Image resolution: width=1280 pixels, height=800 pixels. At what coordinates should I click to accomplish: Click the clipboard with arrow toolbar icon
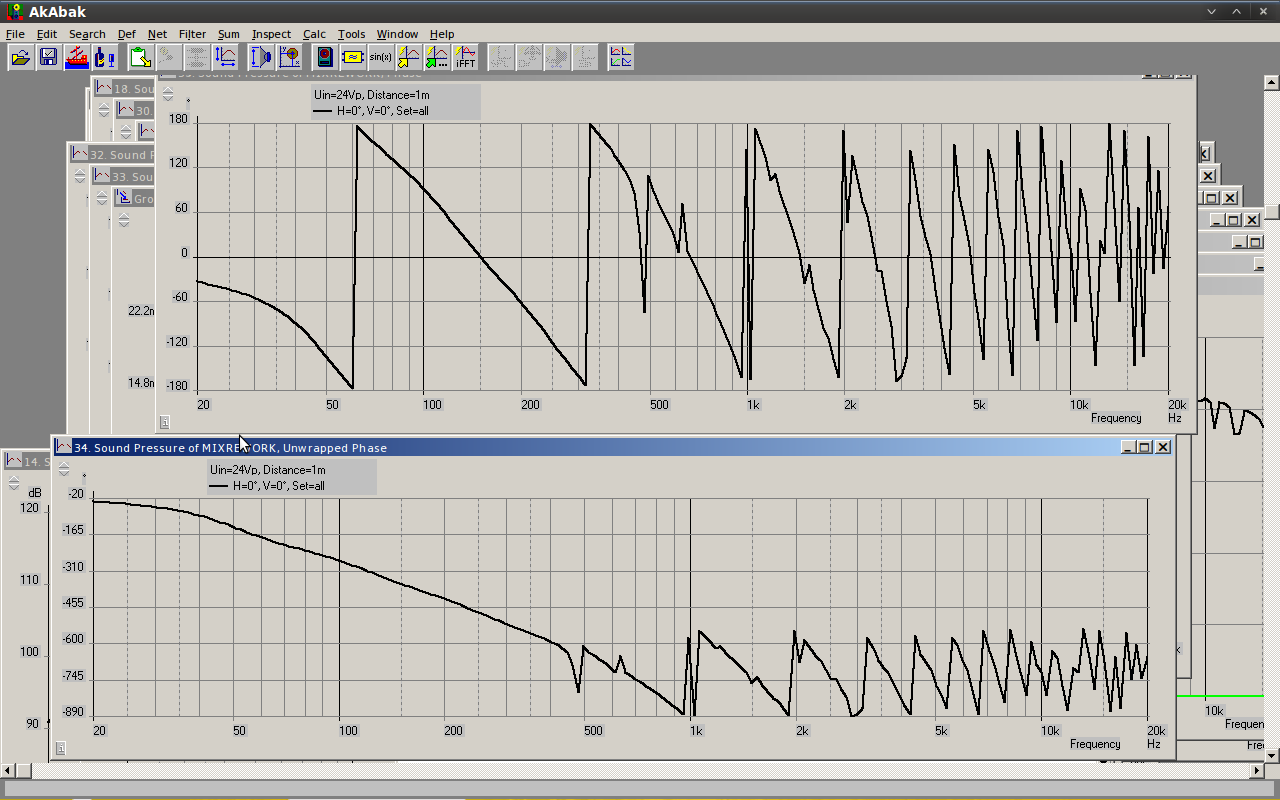(141, 57)
